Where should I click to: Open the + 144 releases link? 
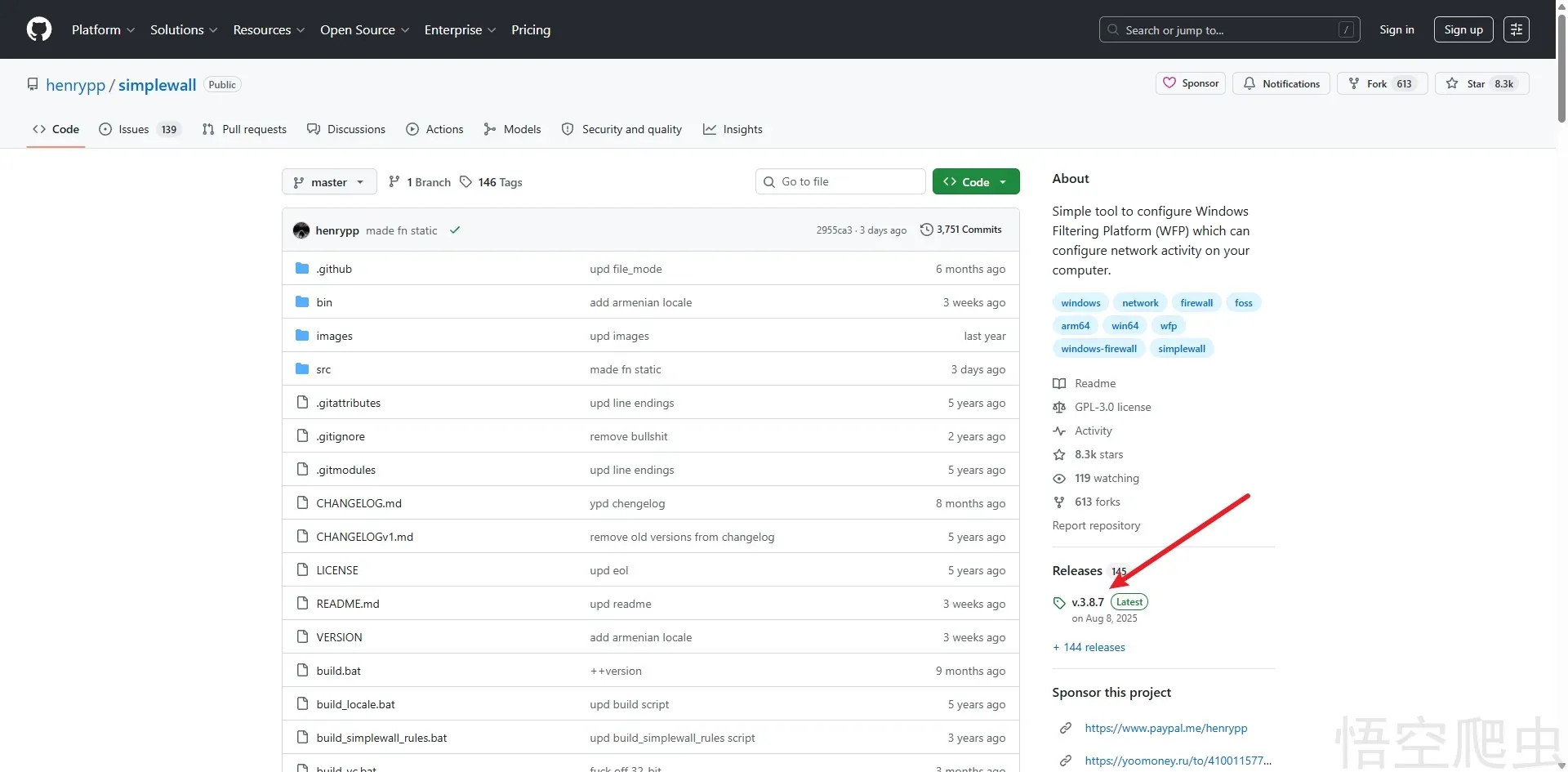coord(1089,647)
